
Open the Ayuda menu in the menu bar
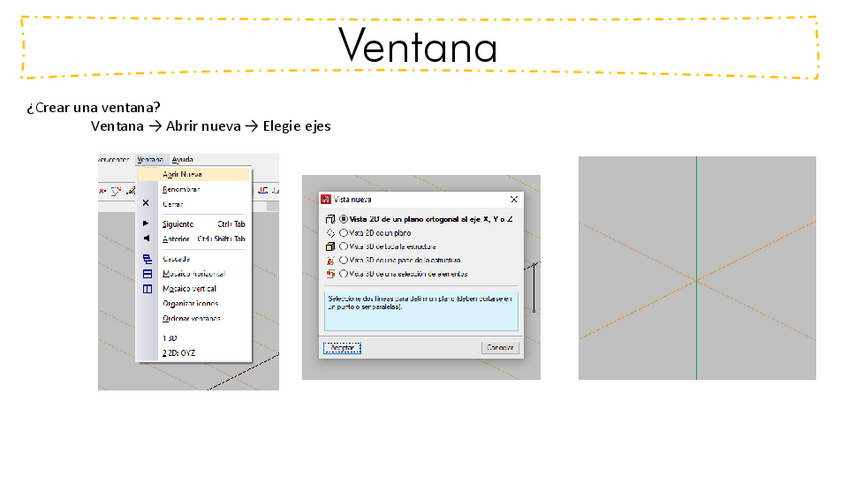[182, 160]
